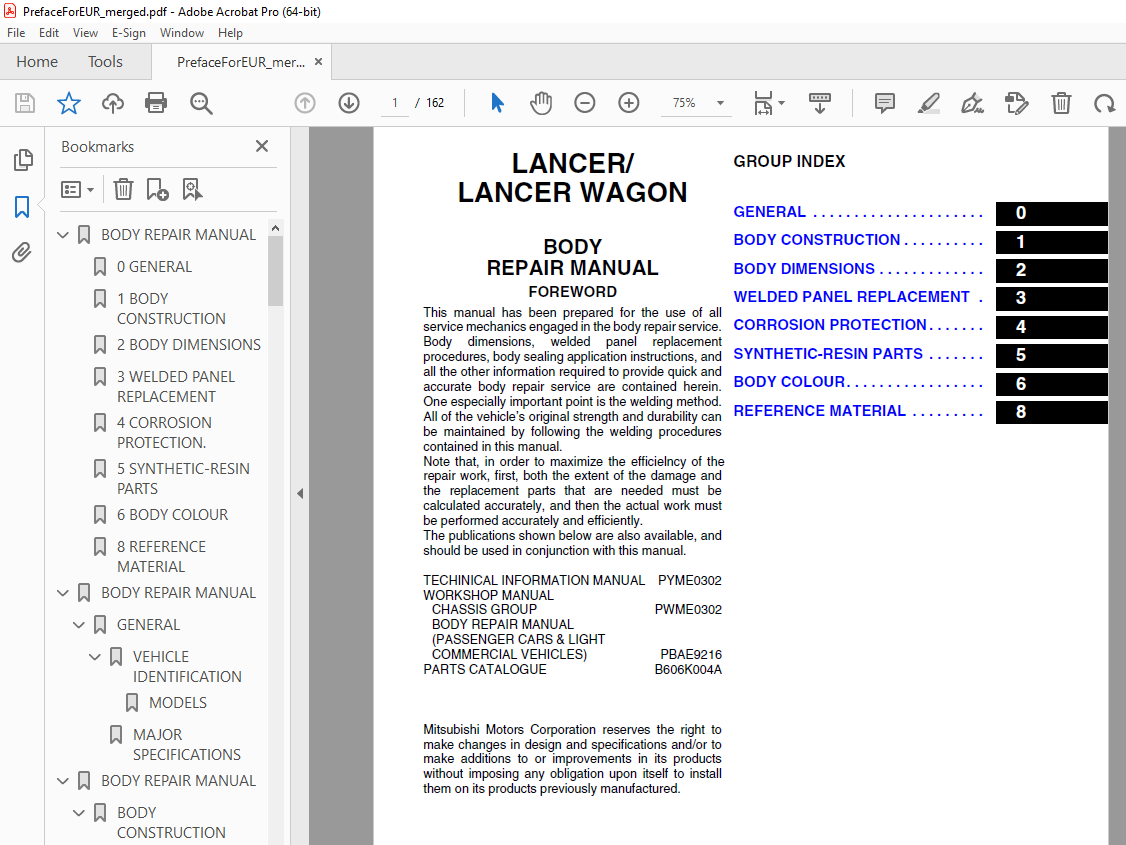Collapse first BODY REPAIR MANUAL bookmark

[63, 235]
